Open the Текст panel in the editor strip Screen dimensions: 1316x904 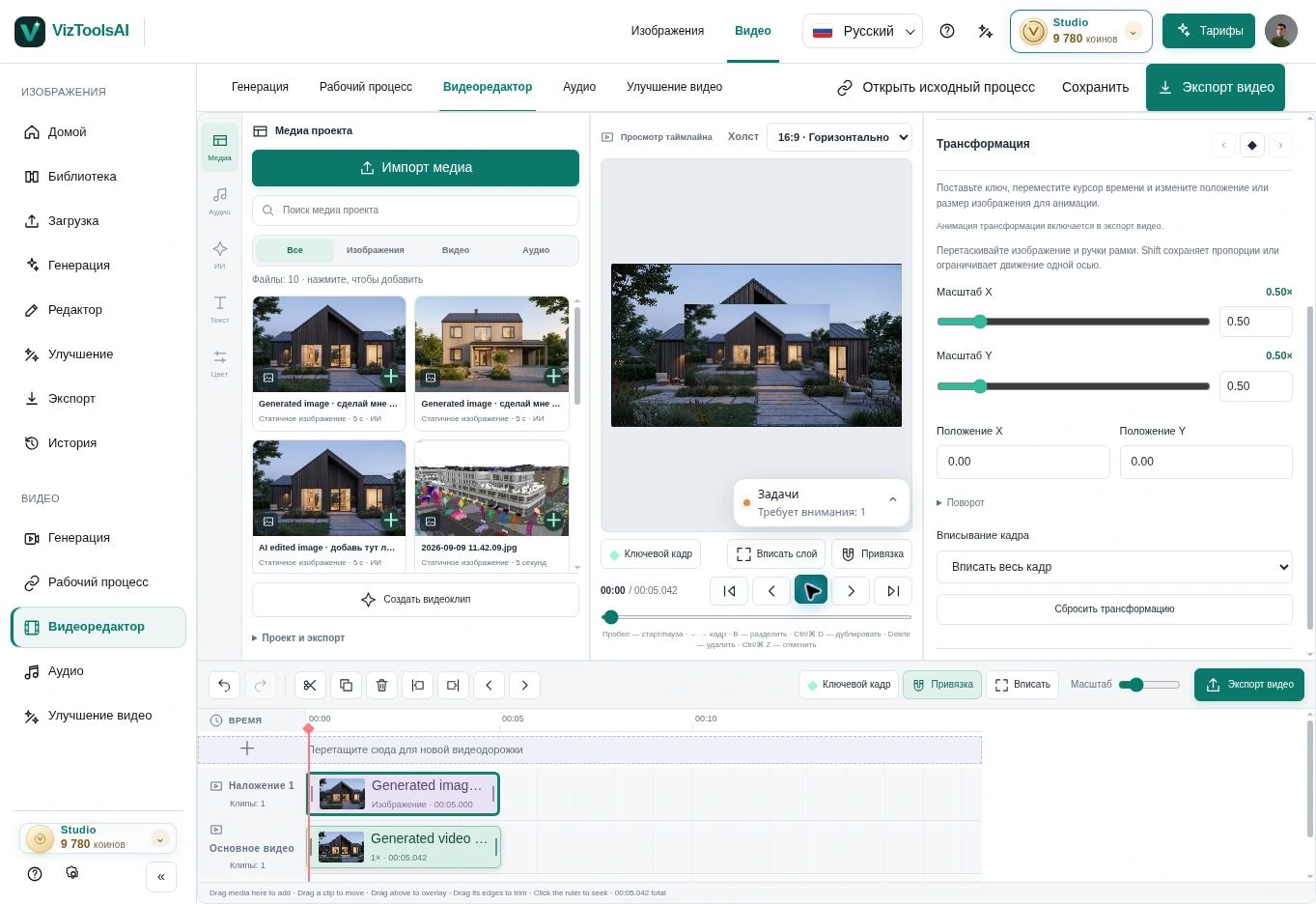(220, 309)
